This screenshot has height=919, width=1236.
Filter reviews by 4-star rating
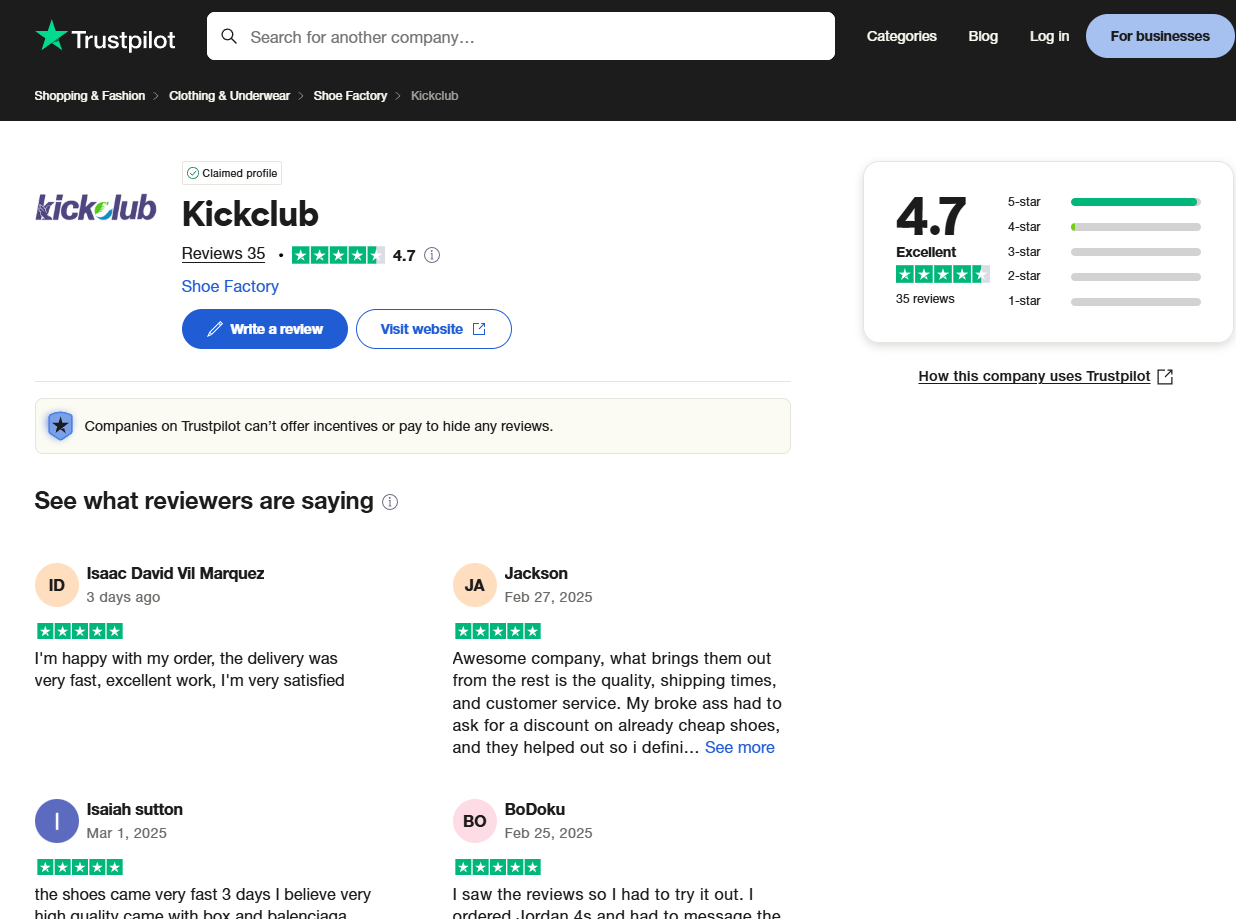[x=1104, y=227]
